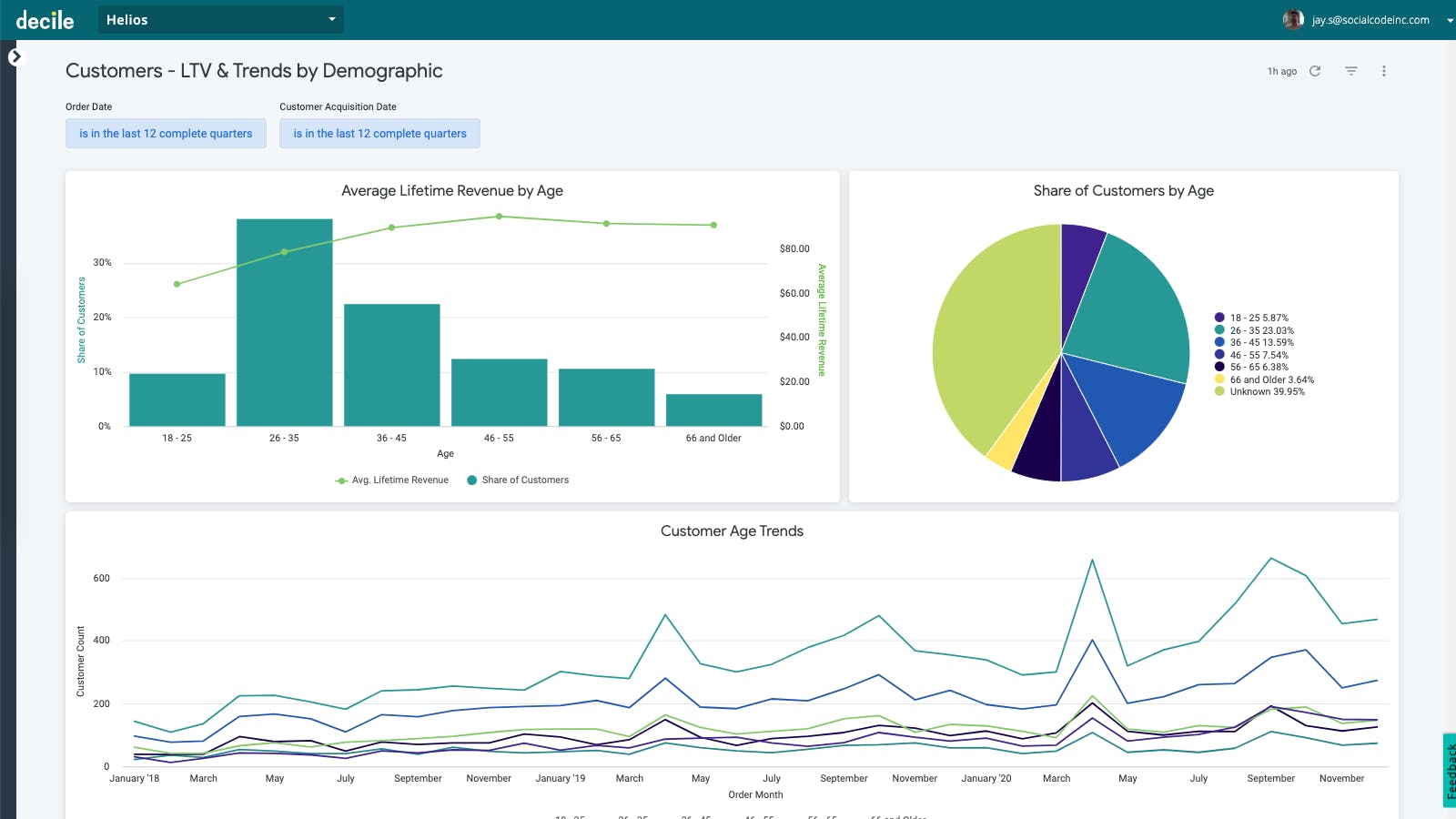Click the user avatar picture

click(x=1293, y=19)
